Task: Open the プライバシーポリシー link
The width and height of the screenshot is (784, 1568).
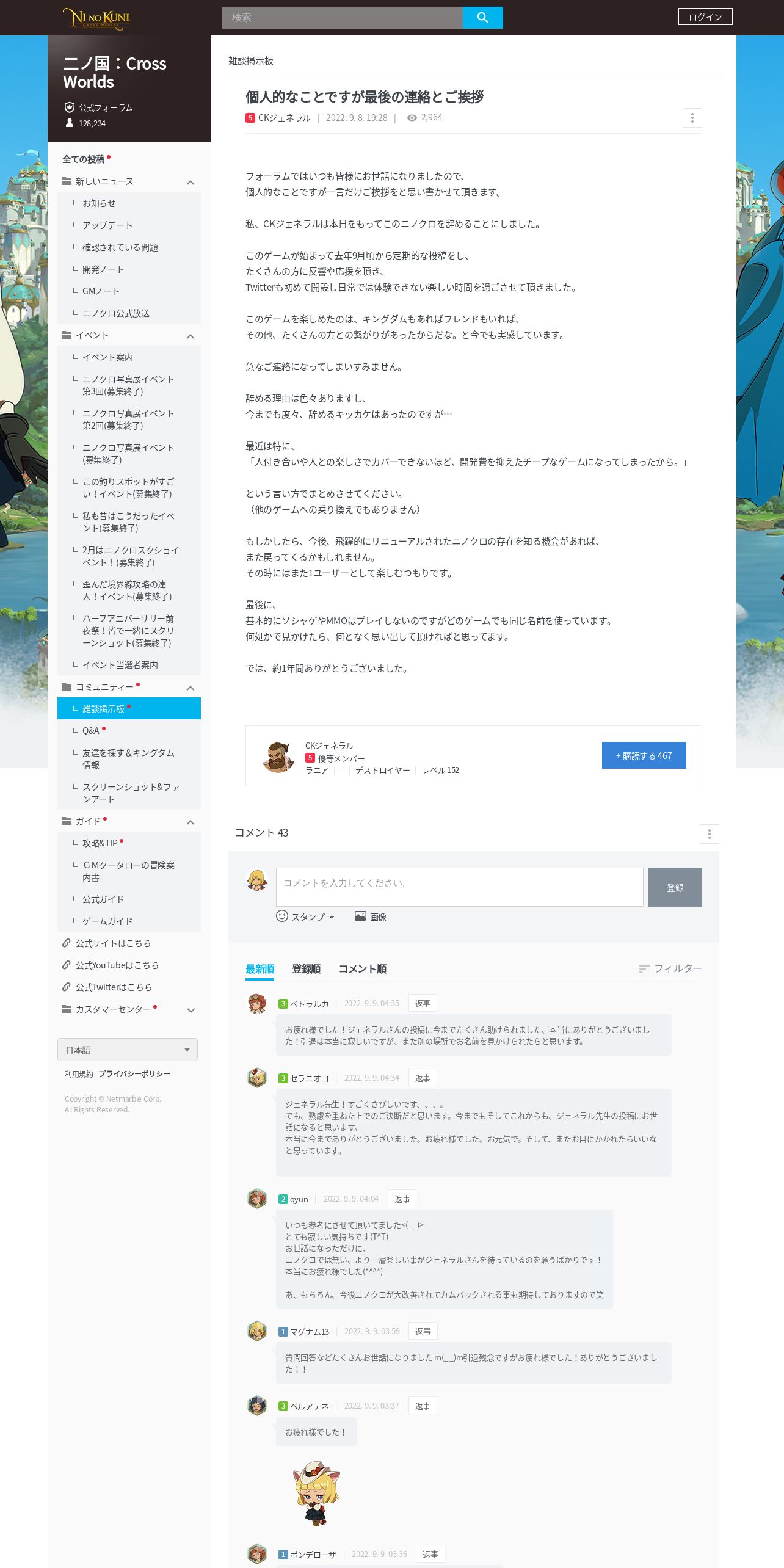Action: click(x=134, y=1074)
